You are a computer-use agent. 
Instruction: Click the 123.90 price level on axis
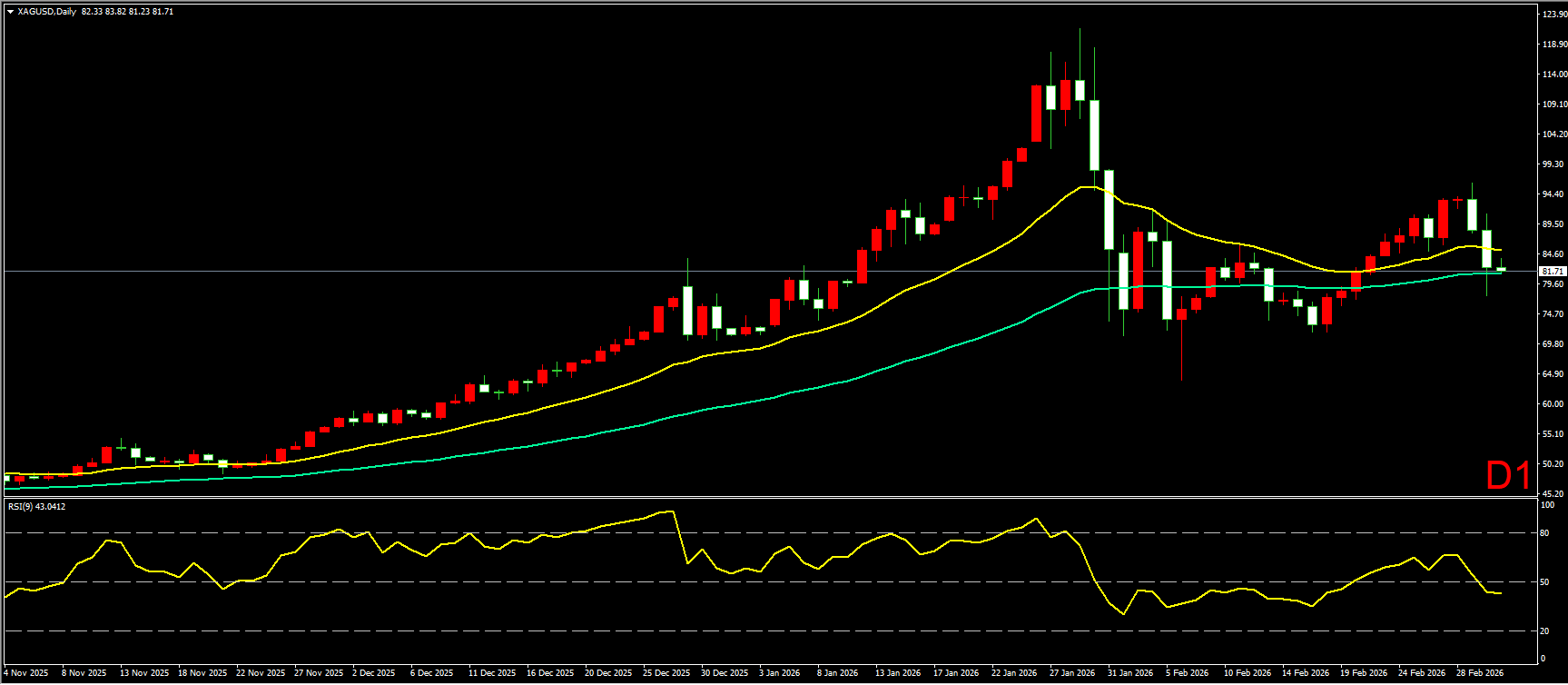click(1553, 15)
